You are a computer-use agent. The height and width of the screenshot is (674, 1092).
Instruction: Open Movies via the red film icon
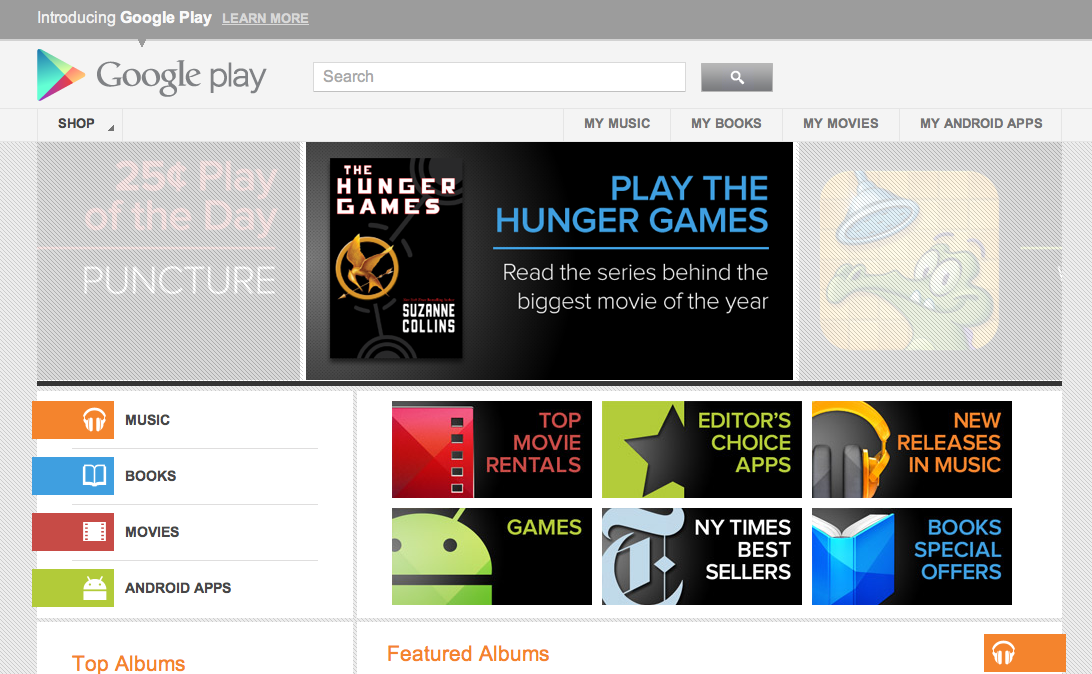pos(73,532)
